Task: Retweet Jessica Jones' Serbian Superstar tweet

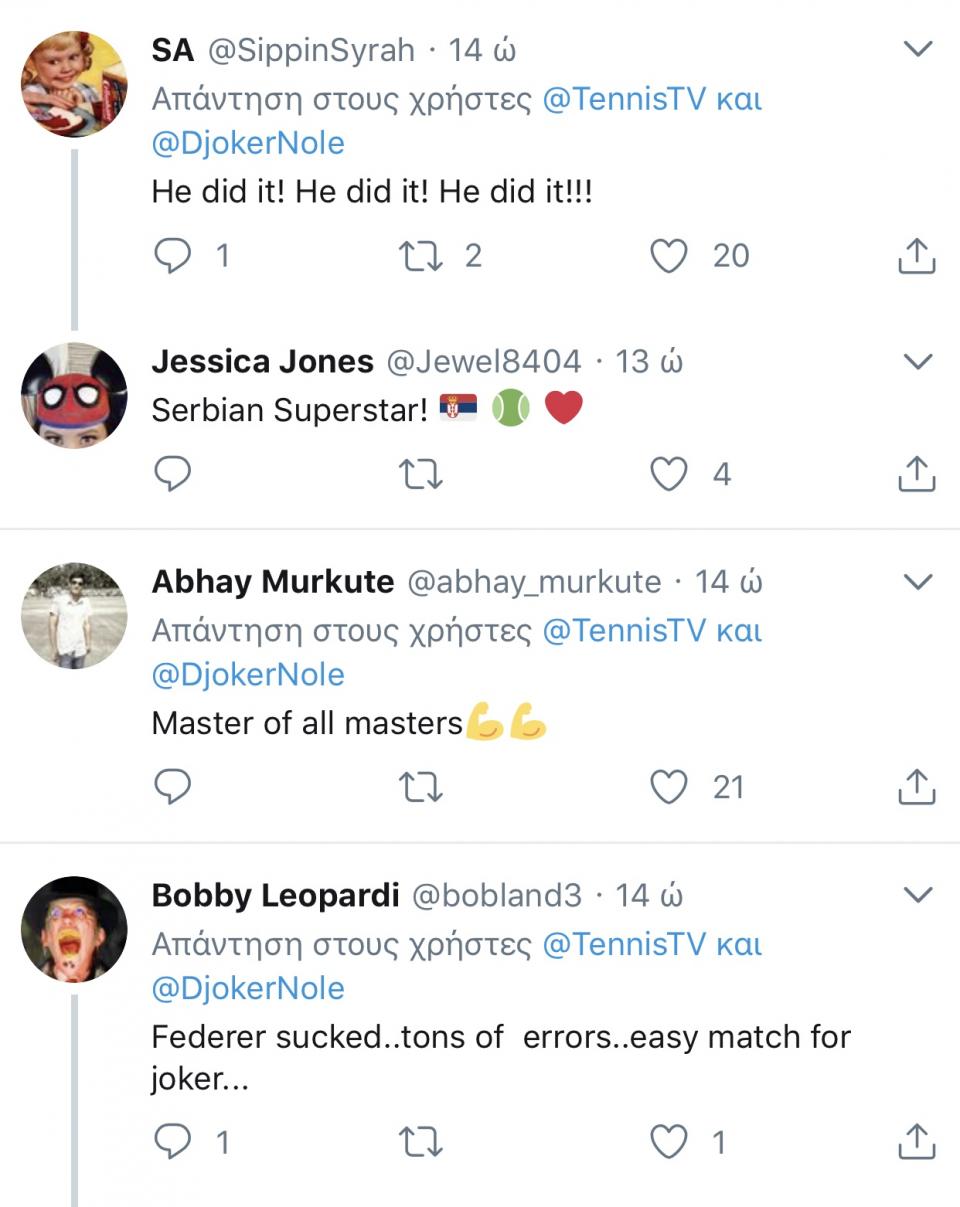Action: click(420, 474)
